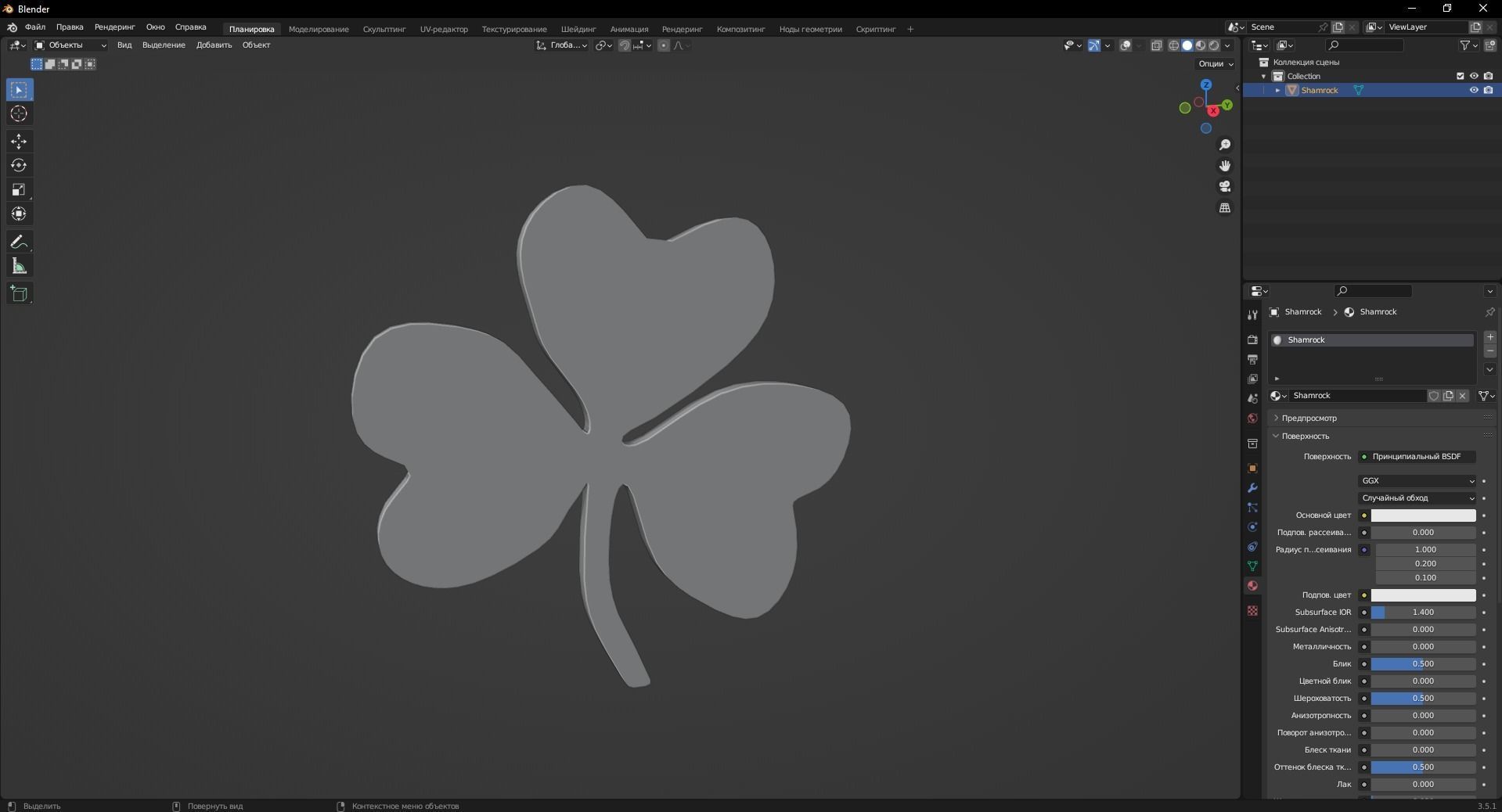The image size is (1502, 812).
Task: Pin the properties editor context
Action: point(1489,312)
